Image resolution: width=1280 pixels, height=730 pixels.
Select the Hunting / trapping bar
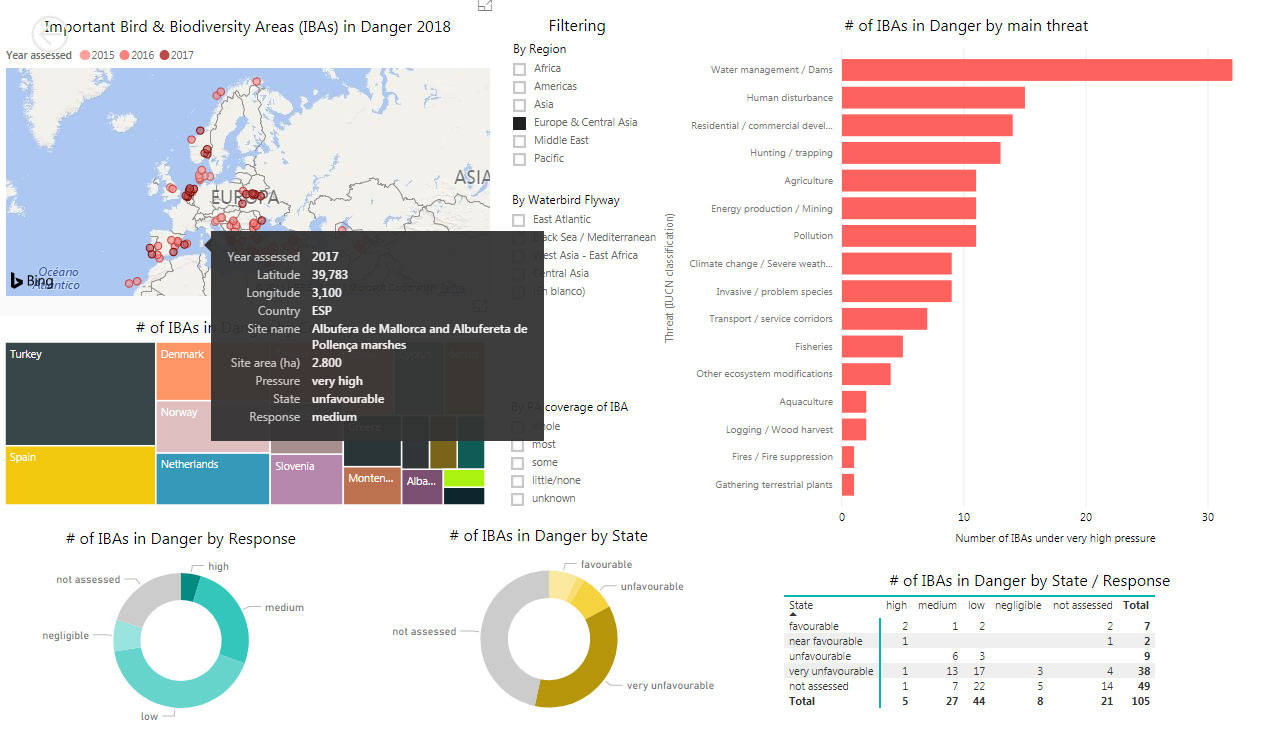pyautogui.click(x=921, y=153)
